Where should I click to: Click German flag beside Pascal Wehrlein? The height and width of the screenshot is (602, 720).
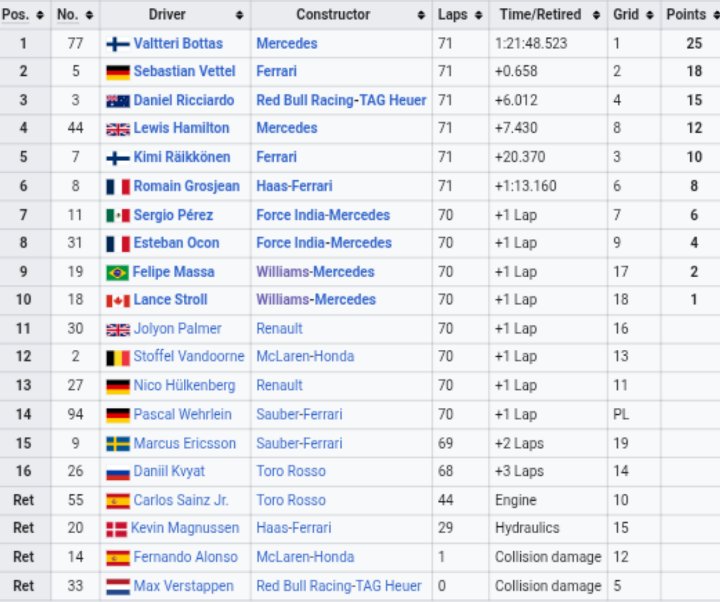pyautogui.click(x=118, y=416)
